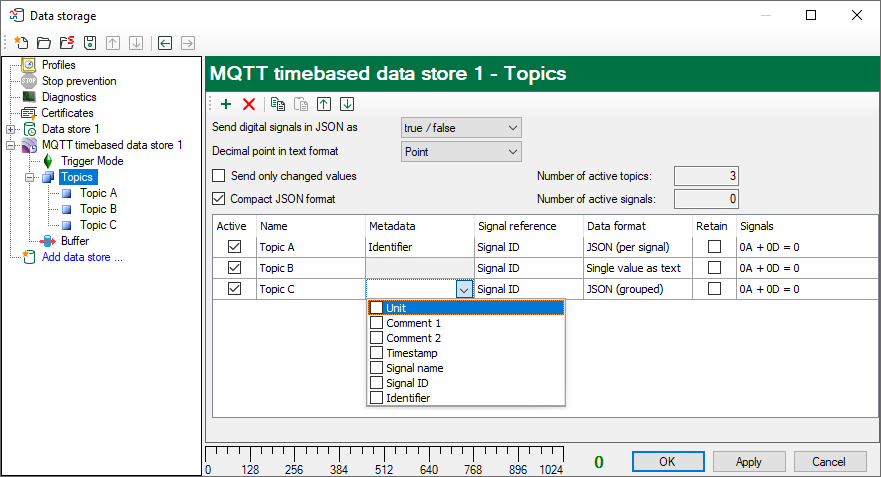Open Topic A Data format cell
The height and width of the screenshot is (477, 881).
tap(638, 247)
